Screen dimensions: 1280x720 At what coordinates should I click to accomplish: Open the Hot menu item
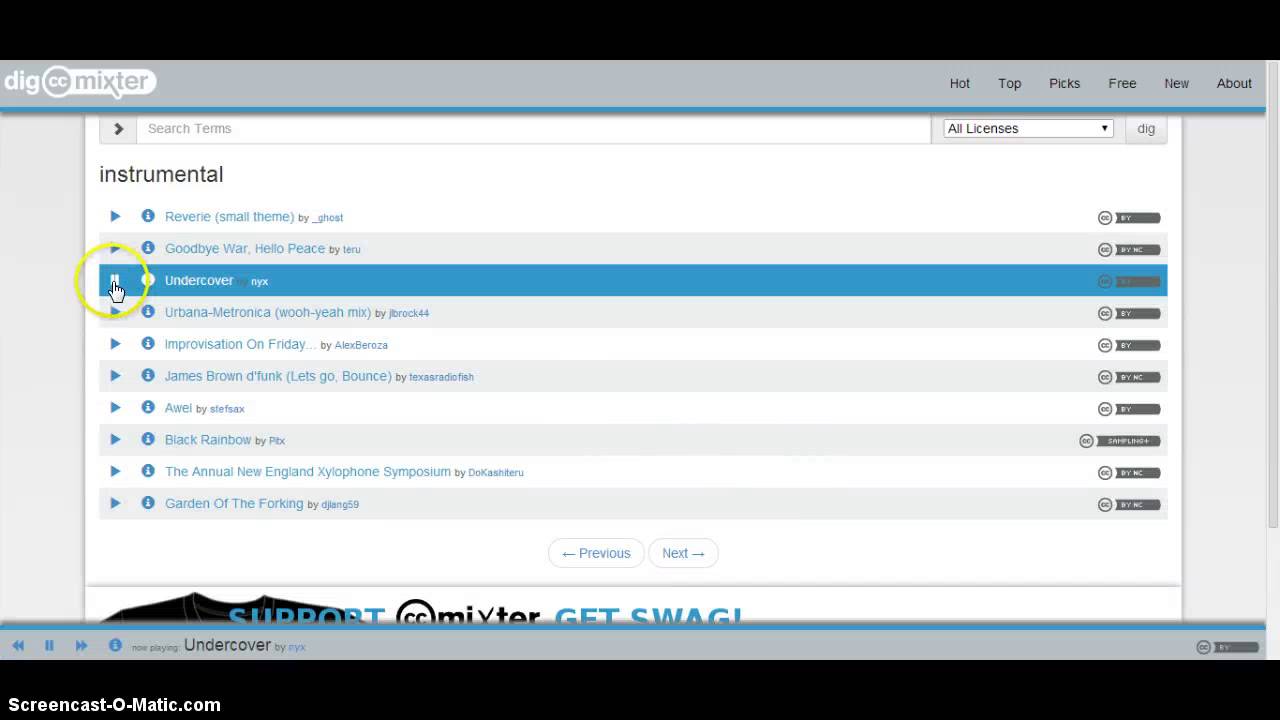coord(960,83)
